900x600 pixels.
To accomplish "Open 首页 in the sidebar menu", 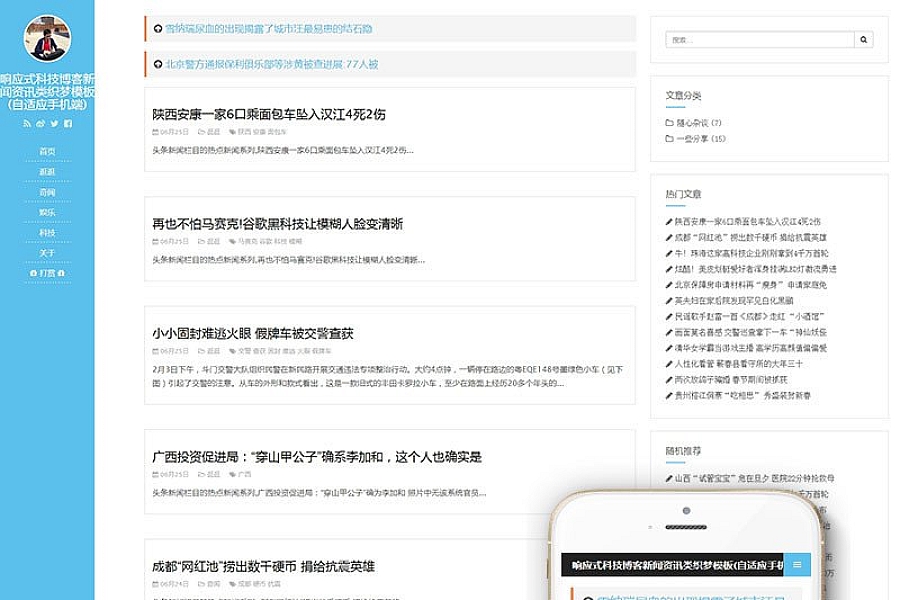I will pyautogui.click(x=47, y=152).
